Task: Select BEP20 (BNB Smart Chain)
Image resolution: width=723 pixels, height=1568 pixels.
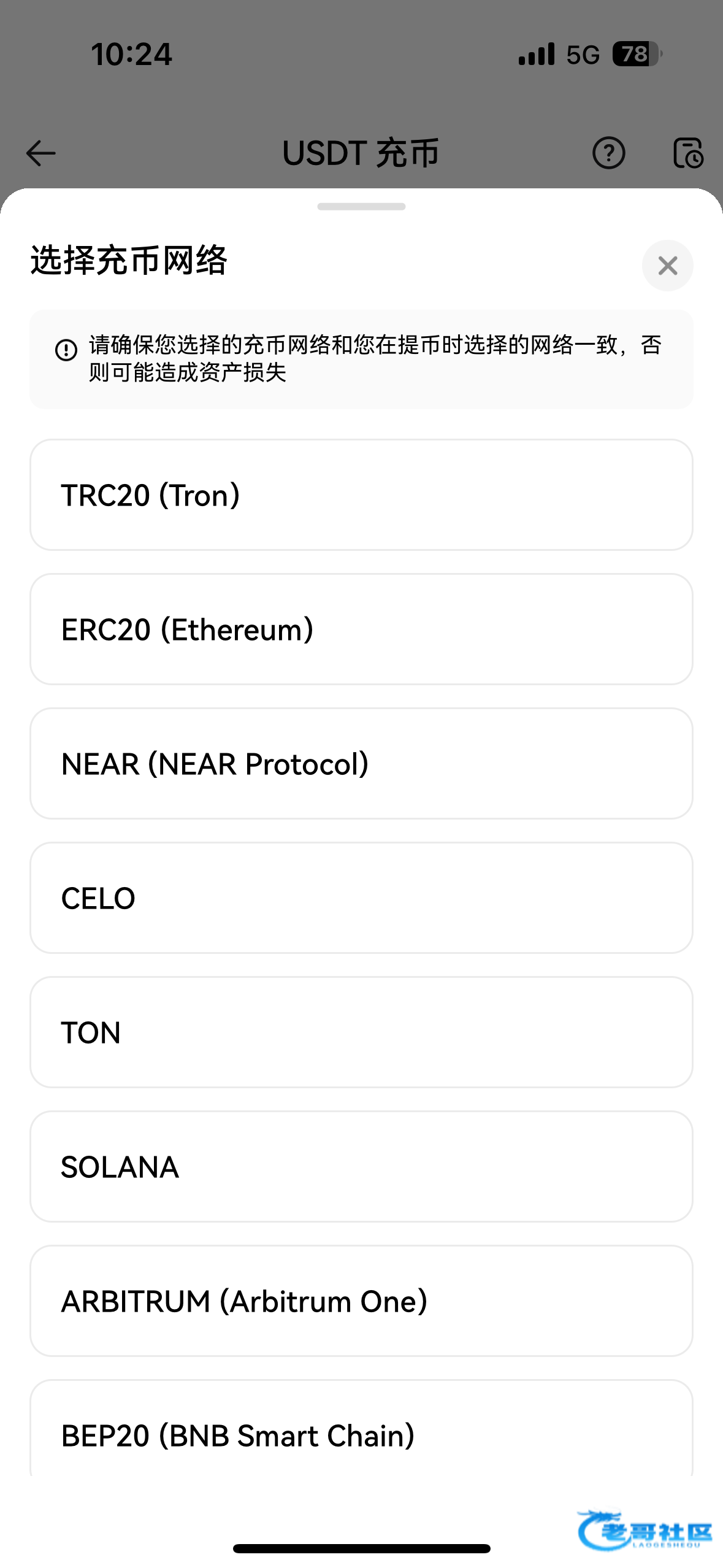Action: pyautogui.click(x=361, y=1432)
